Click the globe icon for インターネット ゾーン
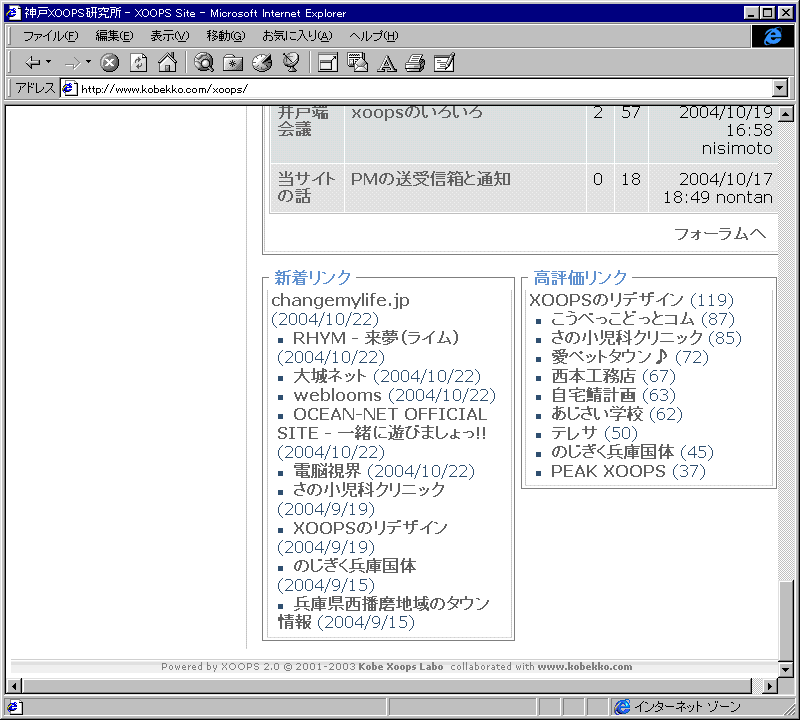The width and height of the screenshot is (800, 720). 622,707
